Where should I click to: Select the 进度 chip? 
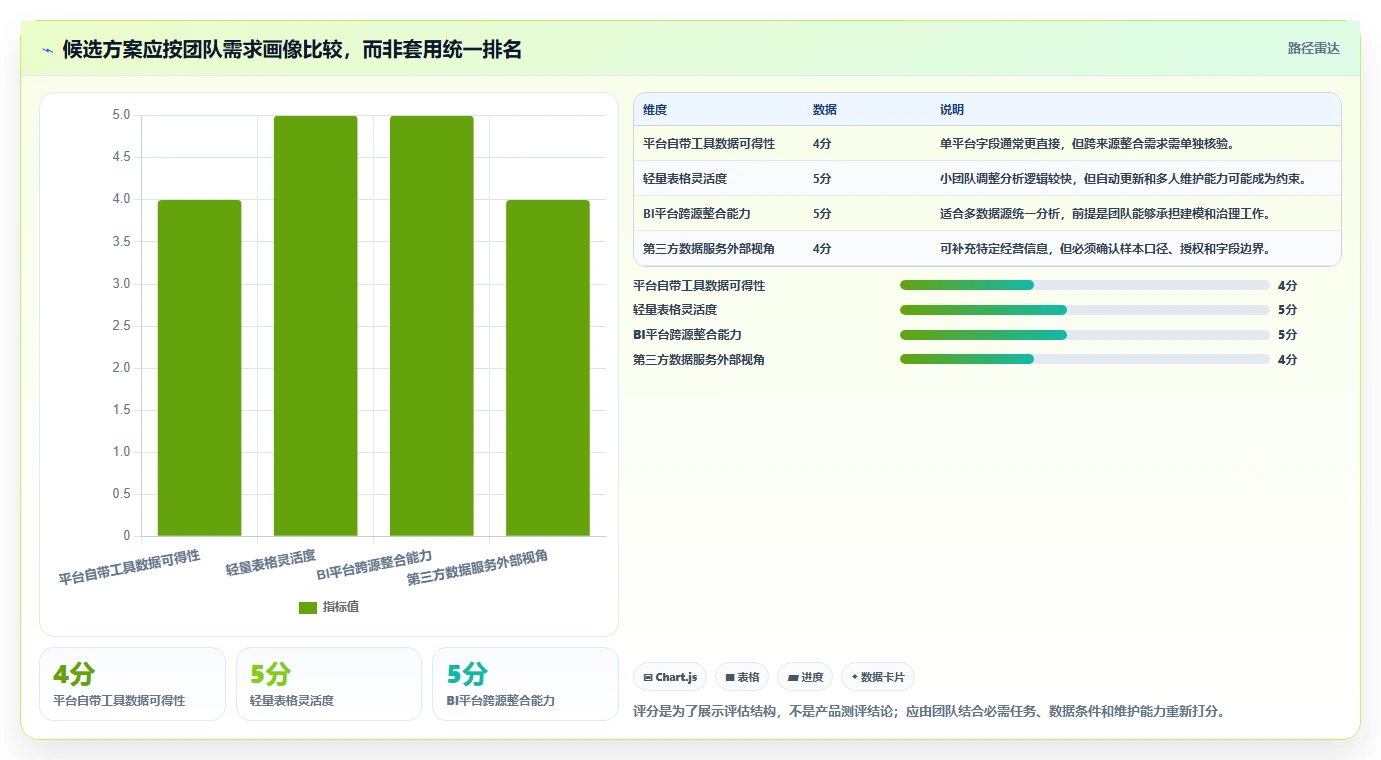pos(805,677)
